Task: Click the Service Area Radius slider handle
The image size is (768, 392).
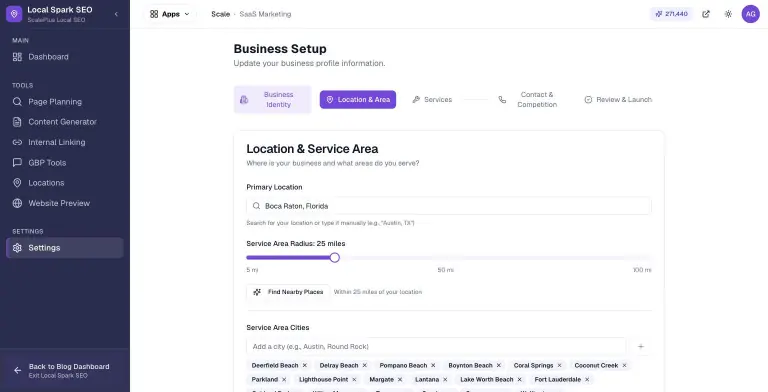Action: 335,258
